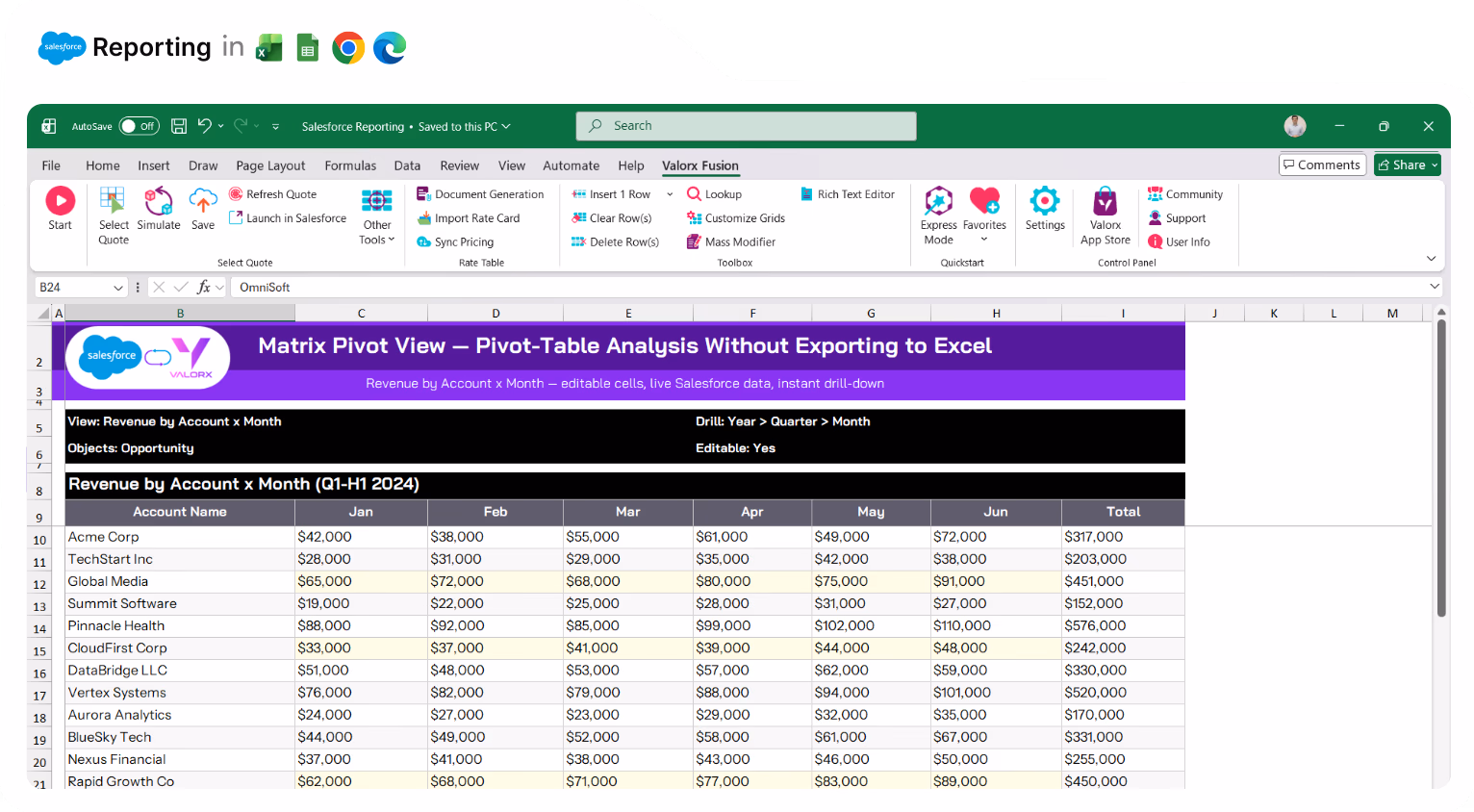The image size is (1474, 812).
Task: Open the Favorites dropdown arrow
Action: (x=984, y=237)
